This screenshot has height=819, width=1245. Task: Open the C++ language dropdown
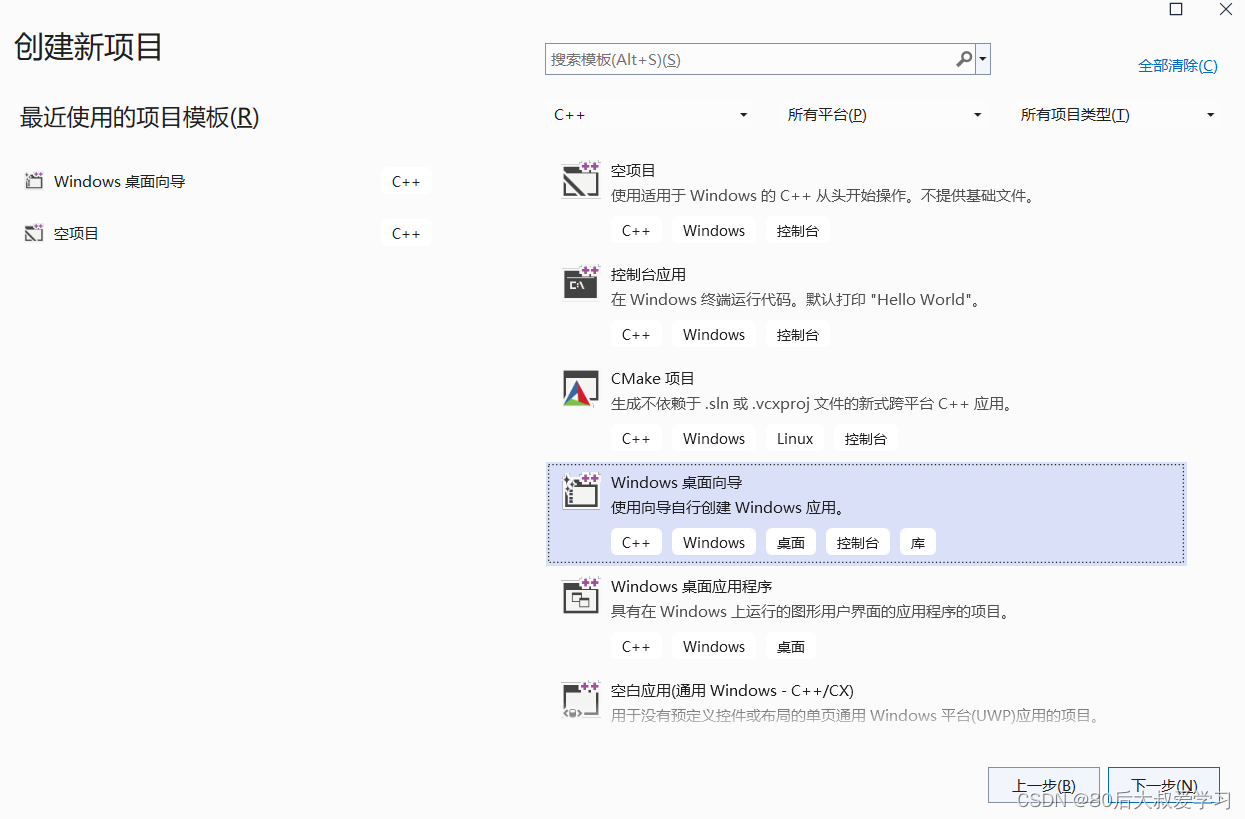pyautogui.click(x=650, y=114)
